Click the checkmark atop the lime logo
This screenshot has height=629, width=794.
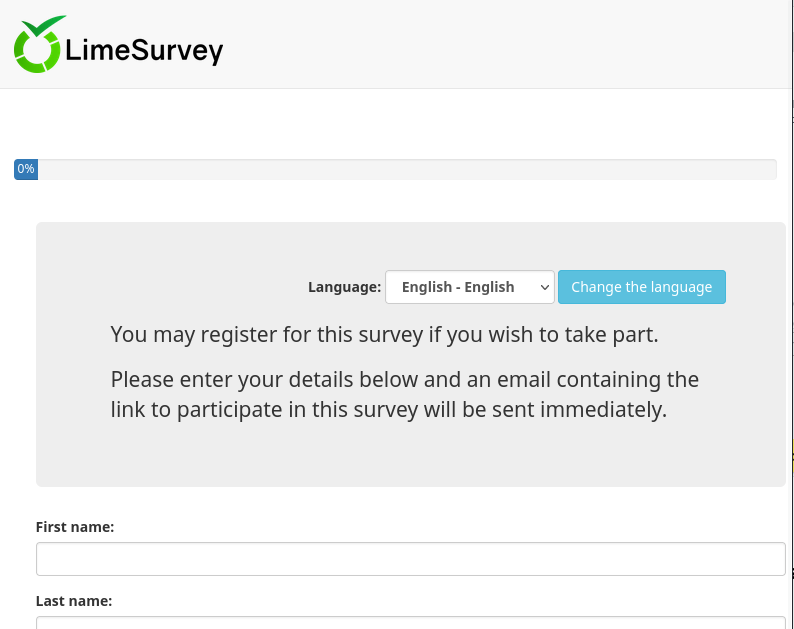46,27
